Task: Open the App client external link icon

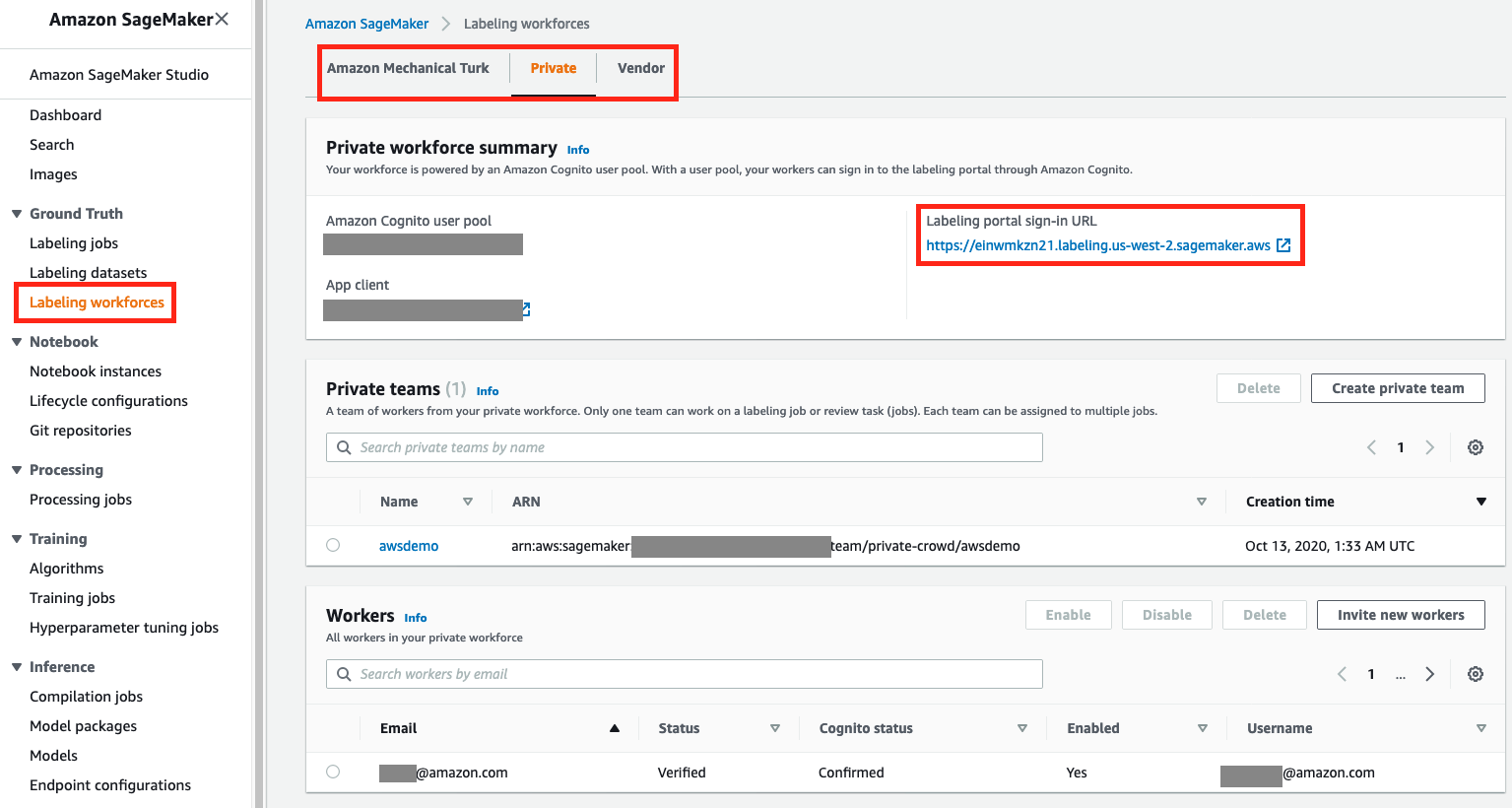Action: point(527,309)
